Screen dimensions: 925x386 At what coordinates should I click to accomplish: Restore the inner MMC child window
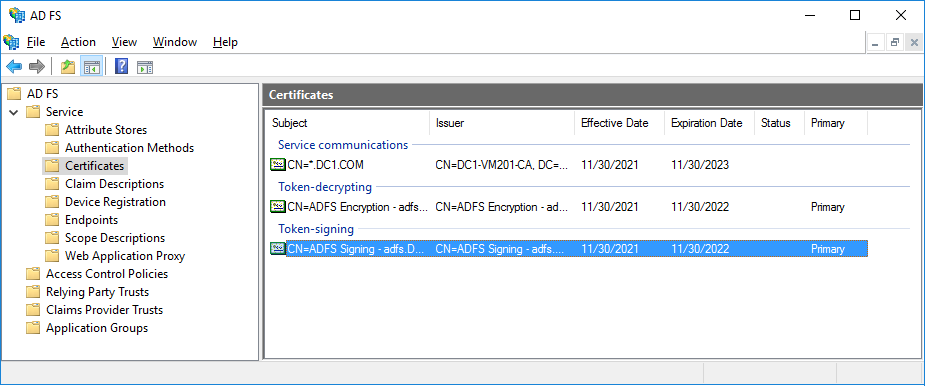pyautogui.click(x=895, y=42)
